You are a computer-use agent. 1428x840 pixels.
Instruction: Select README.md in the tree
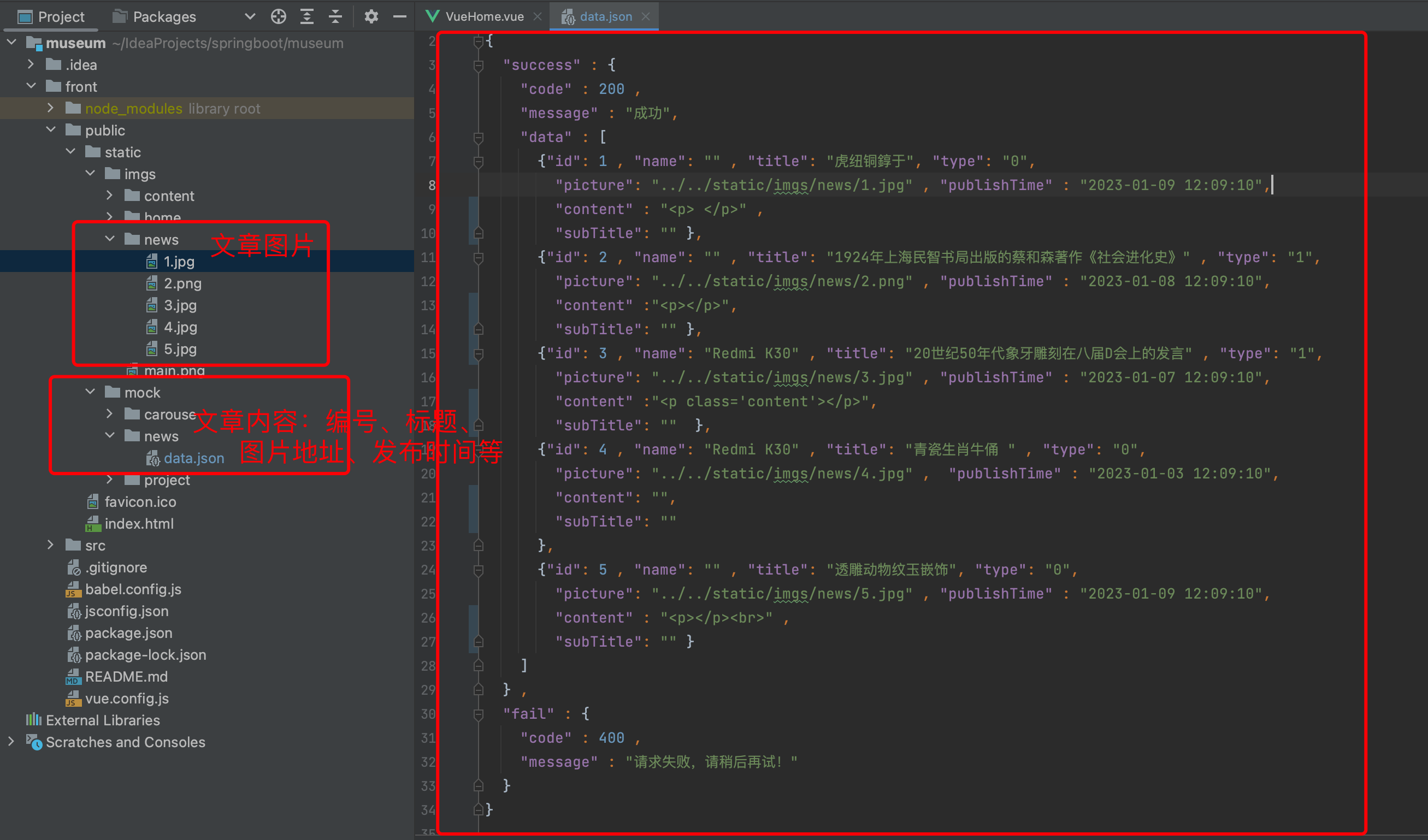tap(126, 676)
